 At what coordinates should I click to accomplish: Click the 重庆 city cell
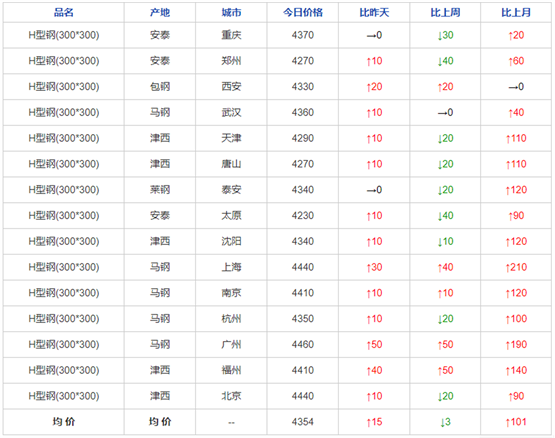tap(231, 35)
